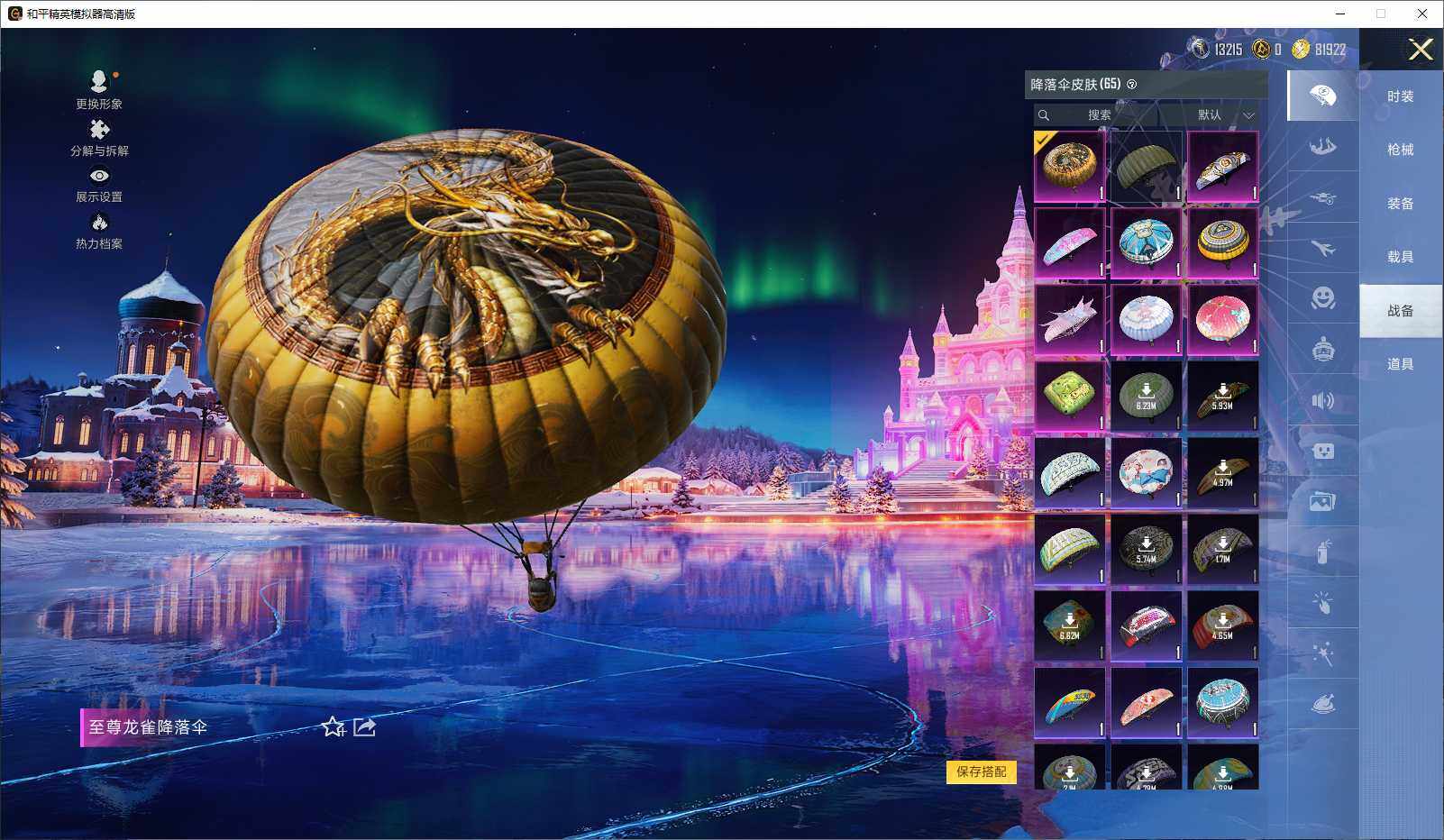1444x840 pixels.
Task: Select the orange and blue glider parachute
Action: (x=1069, y=703)
